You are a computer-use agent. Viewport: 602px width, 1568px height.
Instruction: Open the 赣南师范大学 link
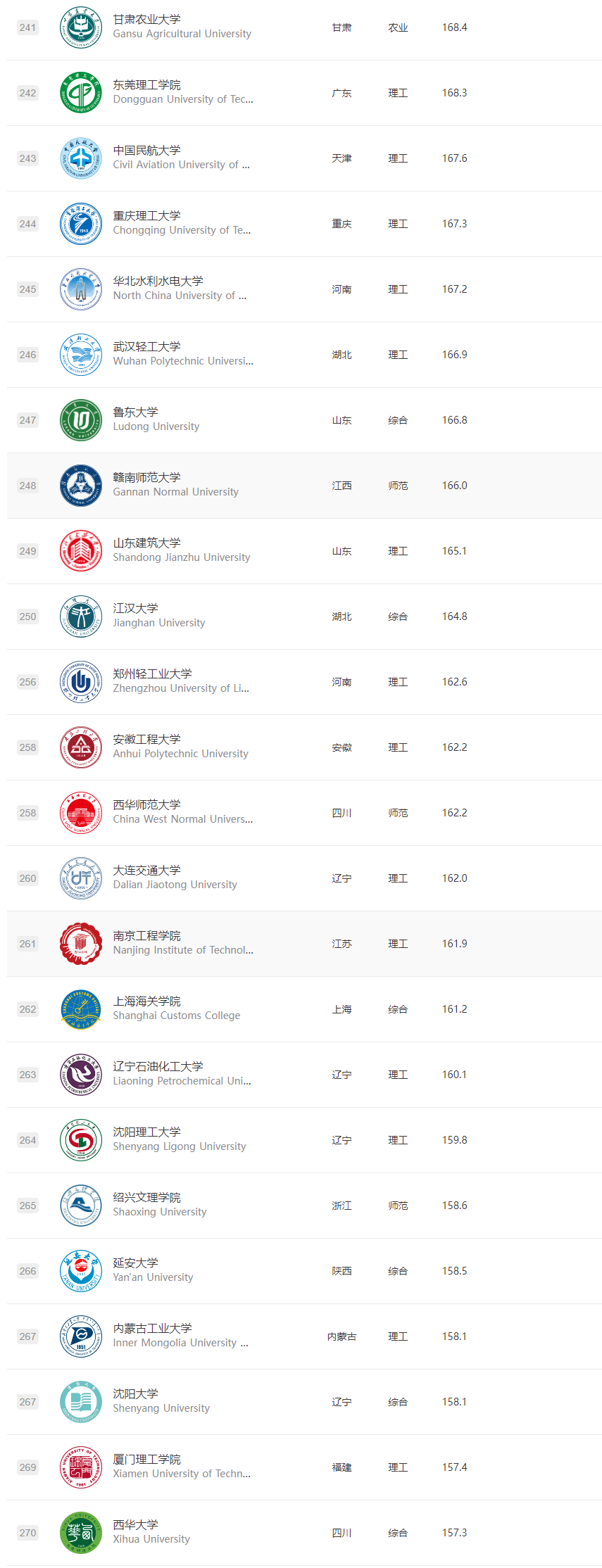coord(147,478)
